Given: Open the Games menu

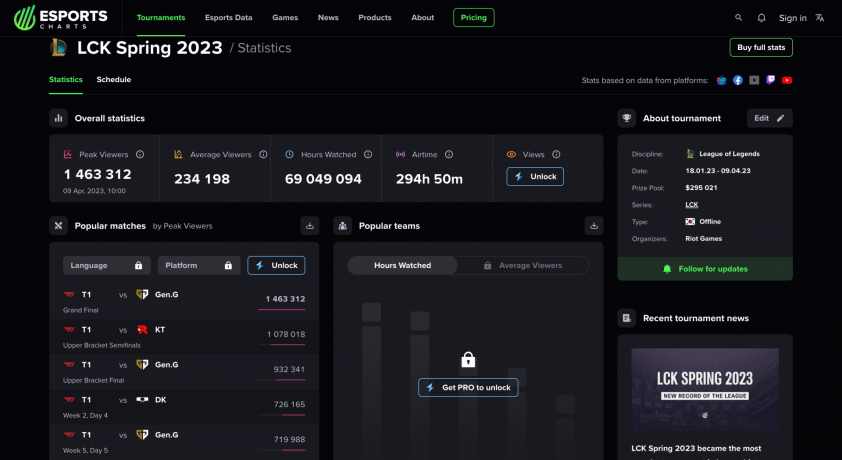Looking at the screenshot, I should (285, 18).
